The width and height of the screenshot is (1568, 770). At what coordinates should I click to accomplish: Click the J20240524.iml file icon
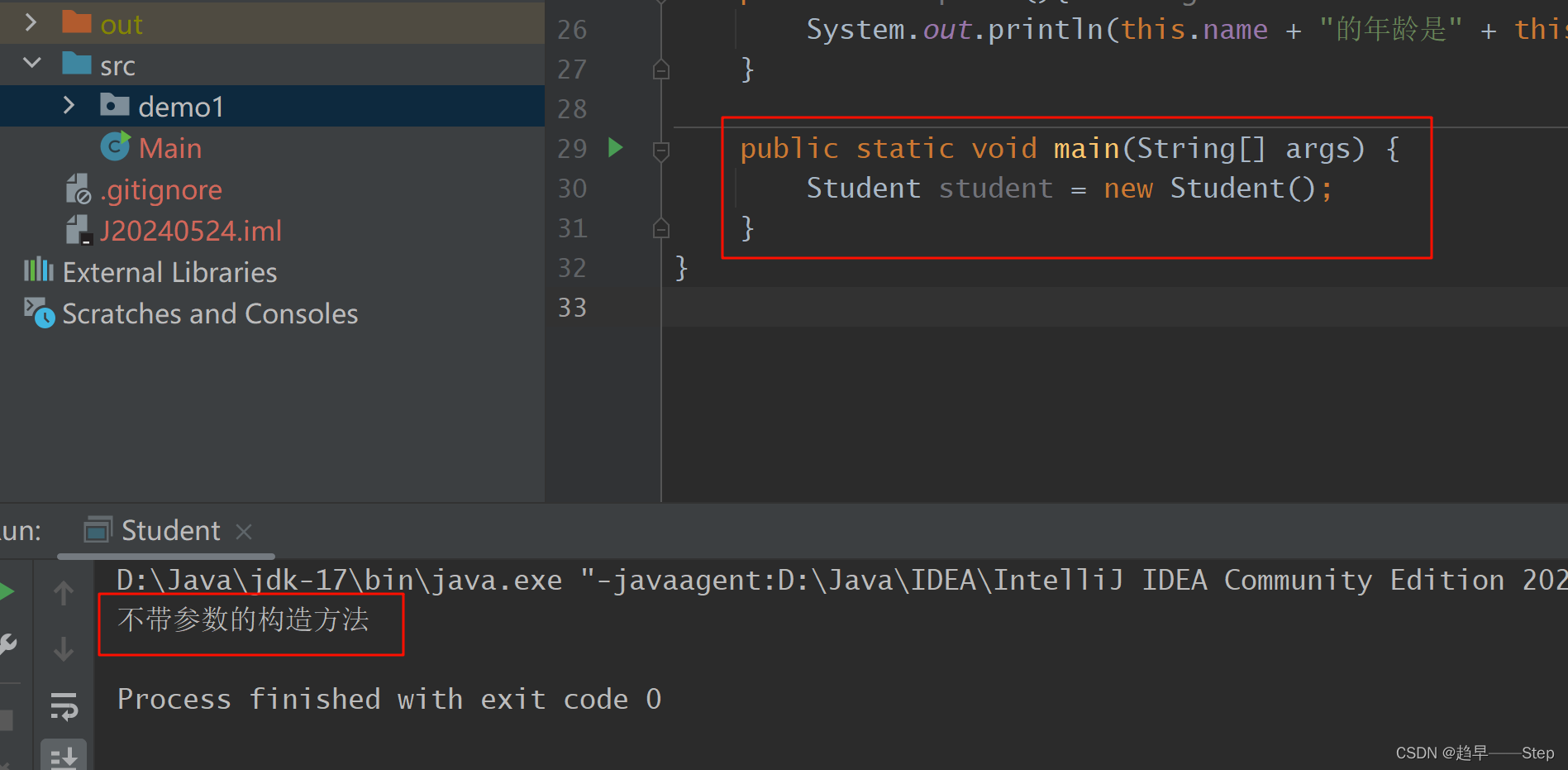(x=79, y=230)
